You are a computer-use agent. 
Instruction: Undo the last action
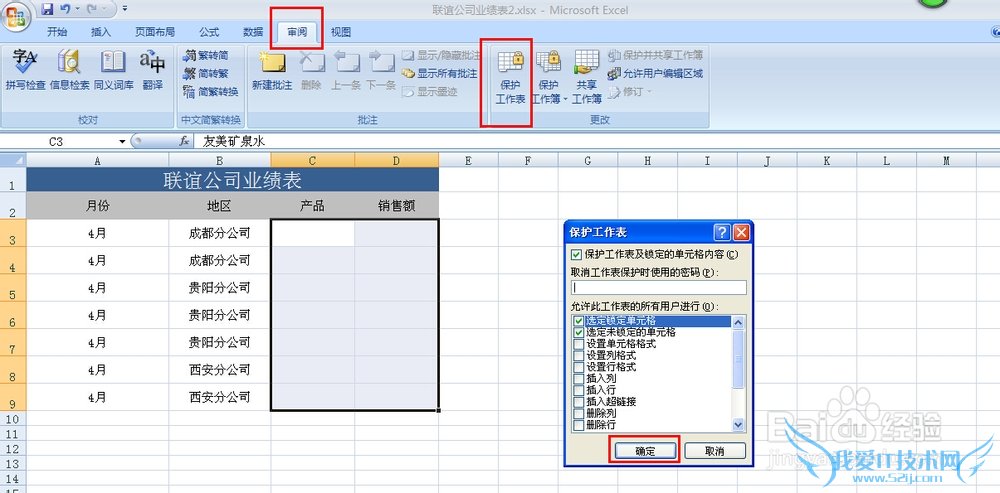[64, 10]
